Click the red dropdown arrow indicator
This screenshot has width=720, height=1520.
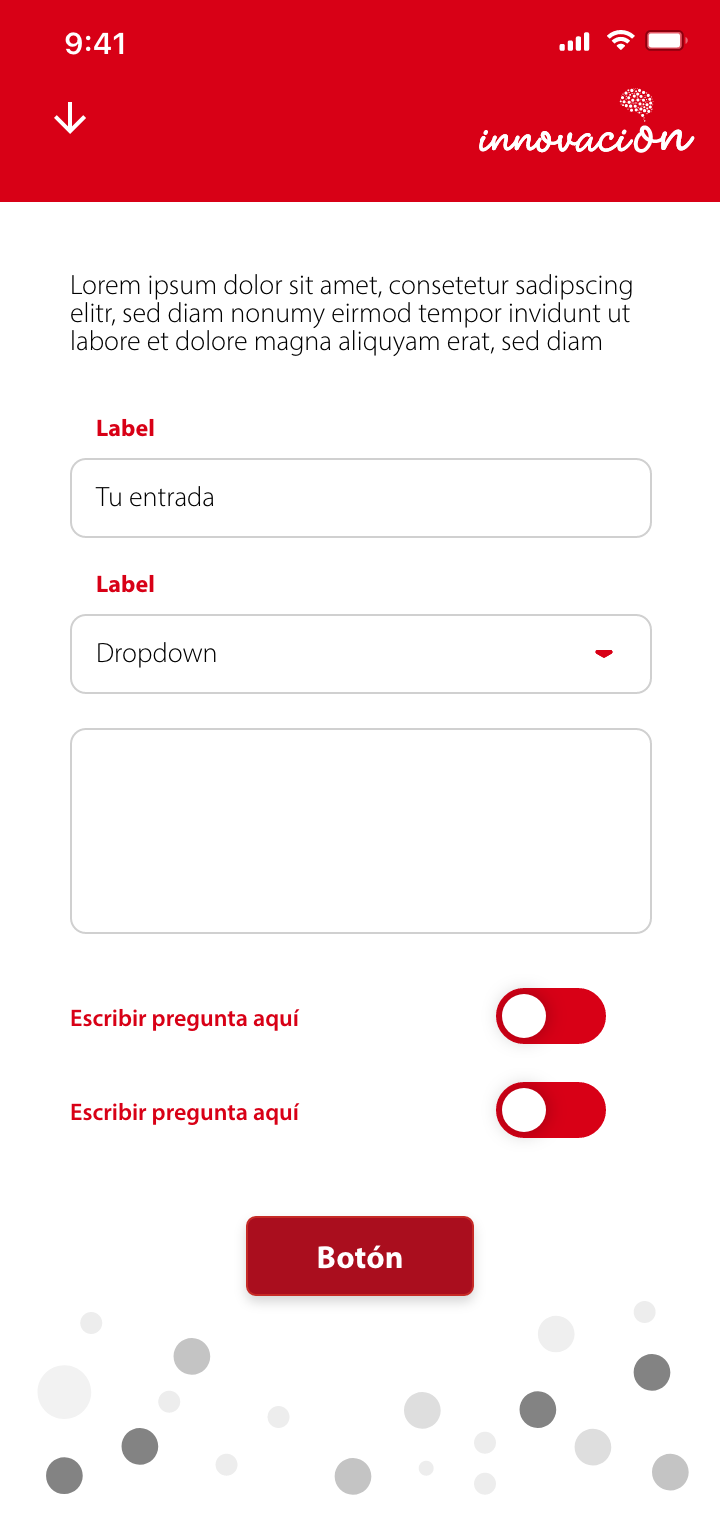tap(603, 654)
